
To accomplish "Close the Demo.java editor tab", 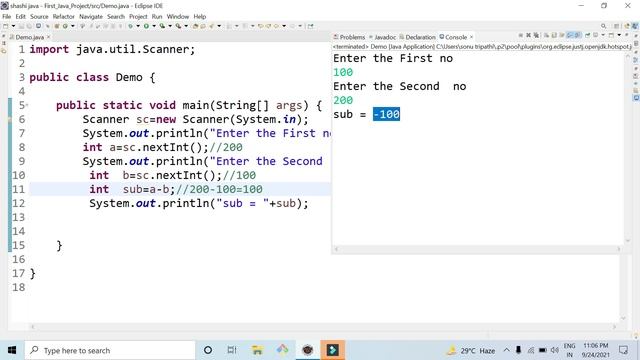I will 49,37.
